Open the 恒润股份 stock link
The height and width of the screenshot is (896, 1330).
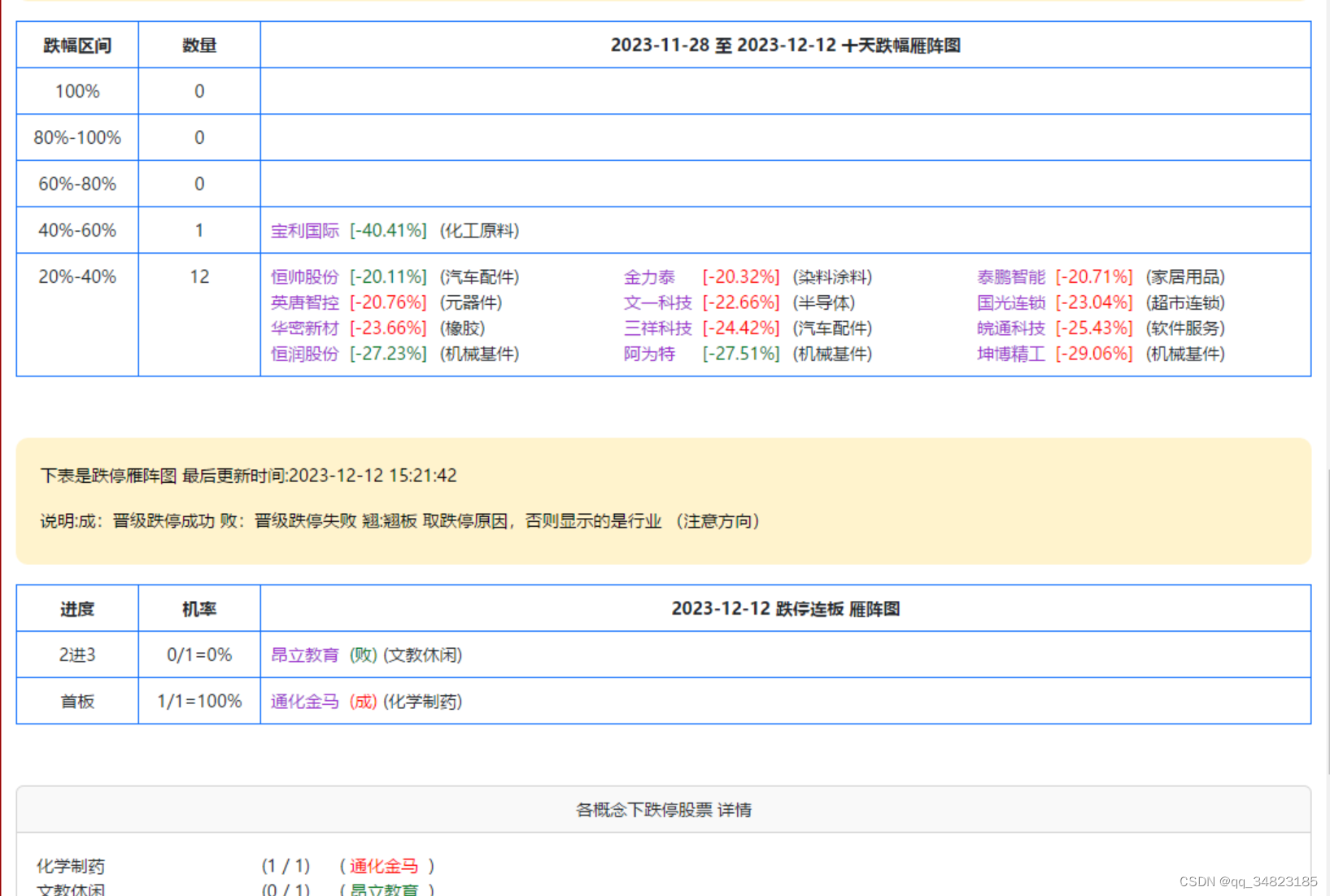pyautogui.click(x=305, y=354)
